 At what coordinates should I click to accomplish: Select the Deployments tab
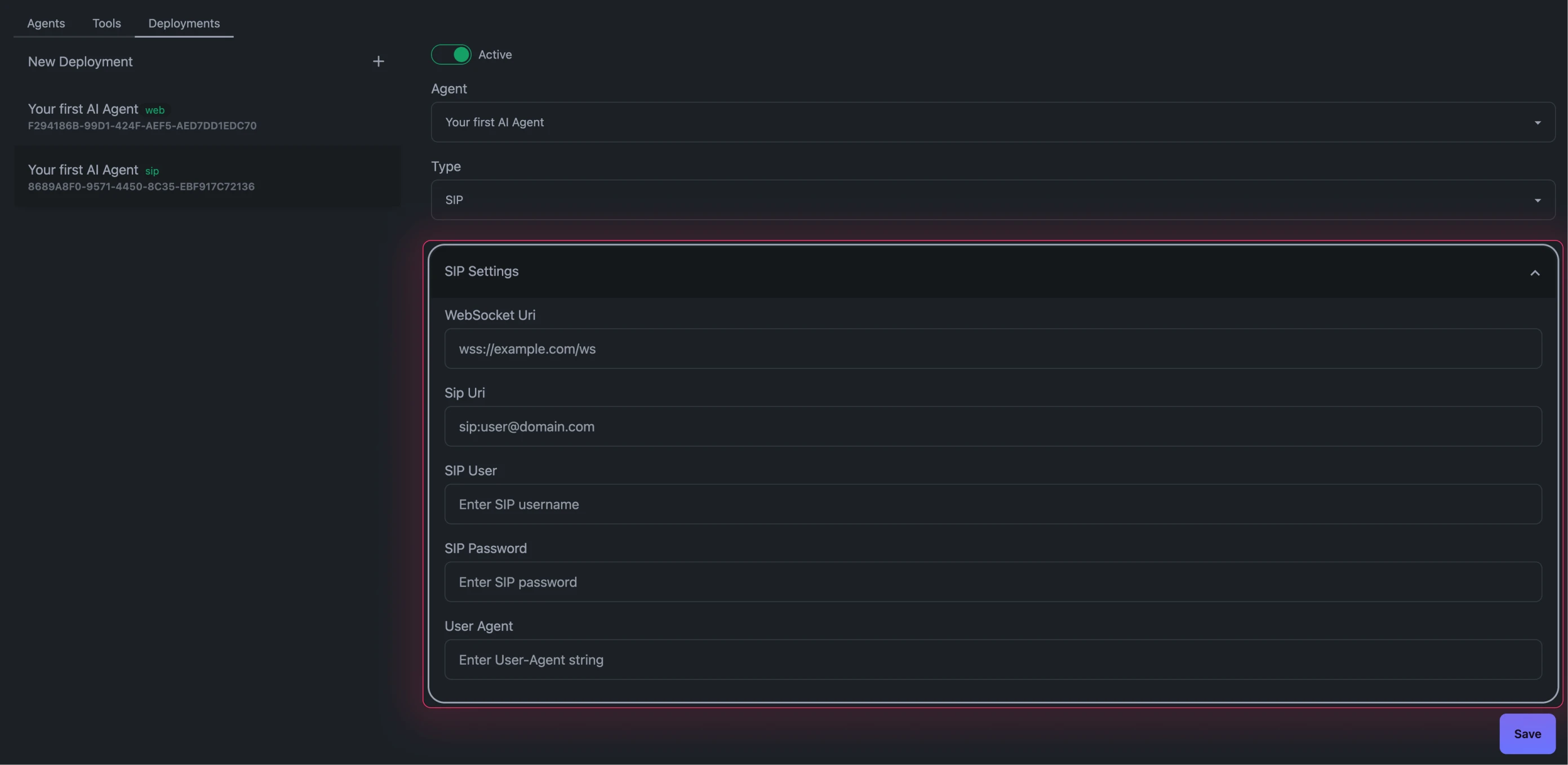[184, 23]
